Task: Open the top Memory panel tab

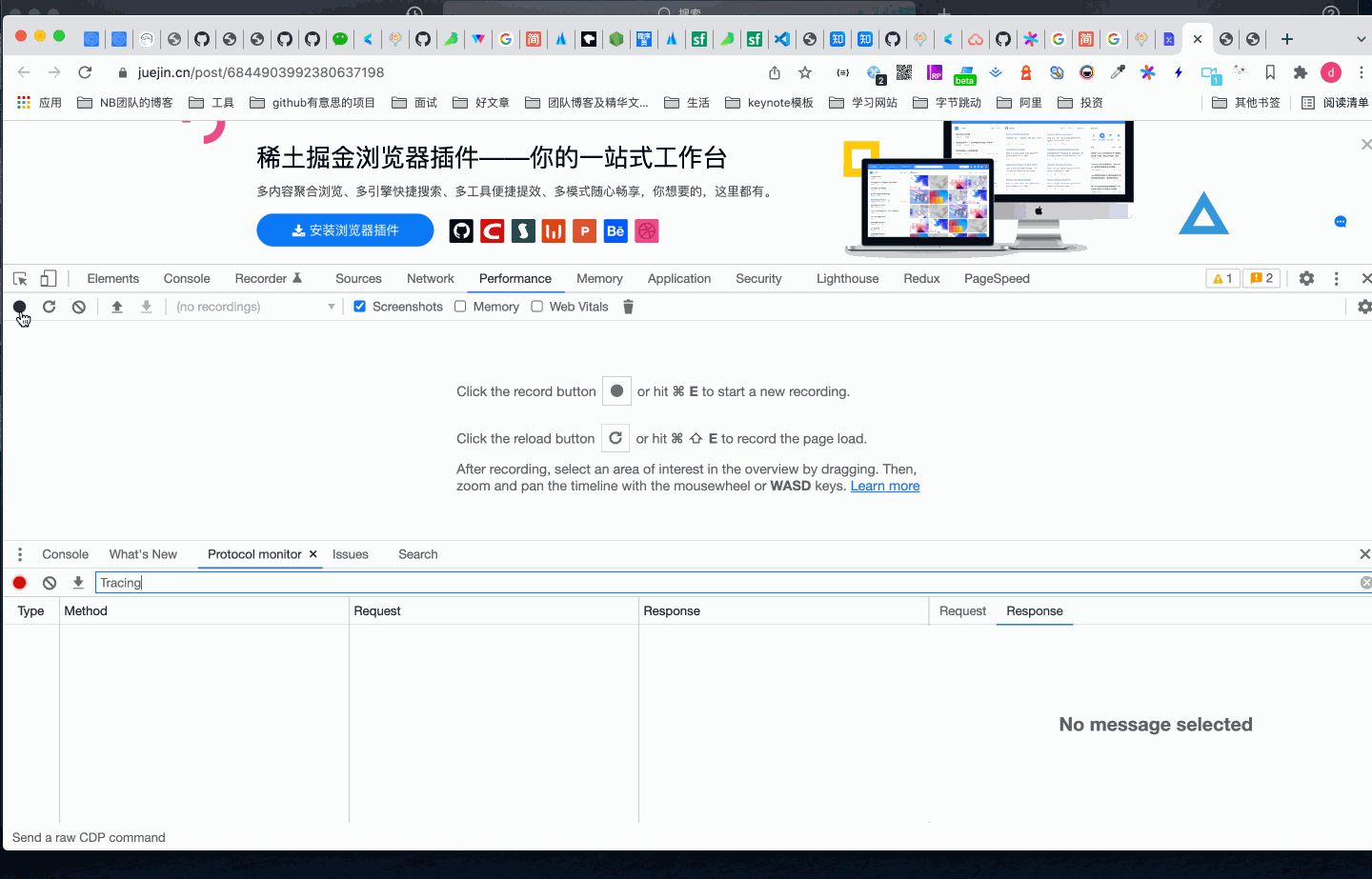Action: tap(599, 279)
